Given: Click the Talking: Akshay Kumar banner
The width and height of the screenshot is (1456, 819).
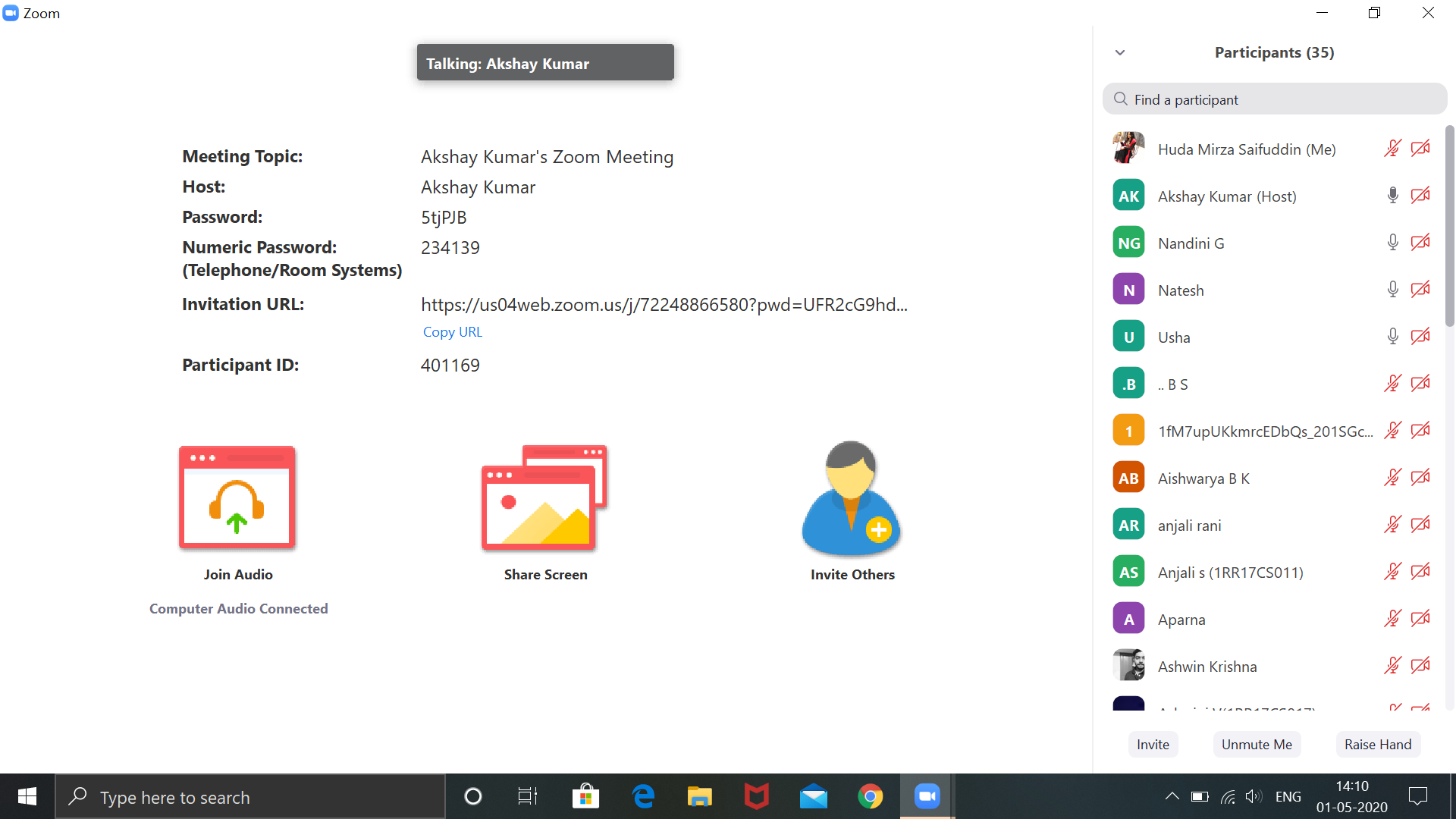Looking at the screenshot, I should [x=545, y=63].
